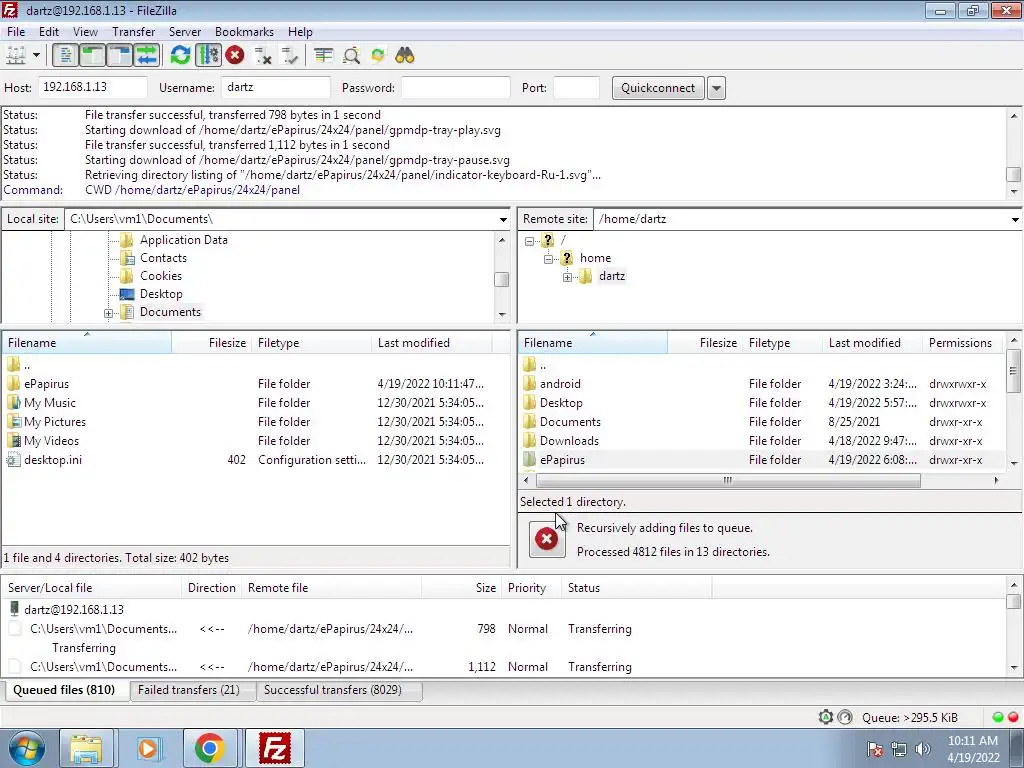
Task: Disconnect from the current server
Action: click(x=263, y=56)
